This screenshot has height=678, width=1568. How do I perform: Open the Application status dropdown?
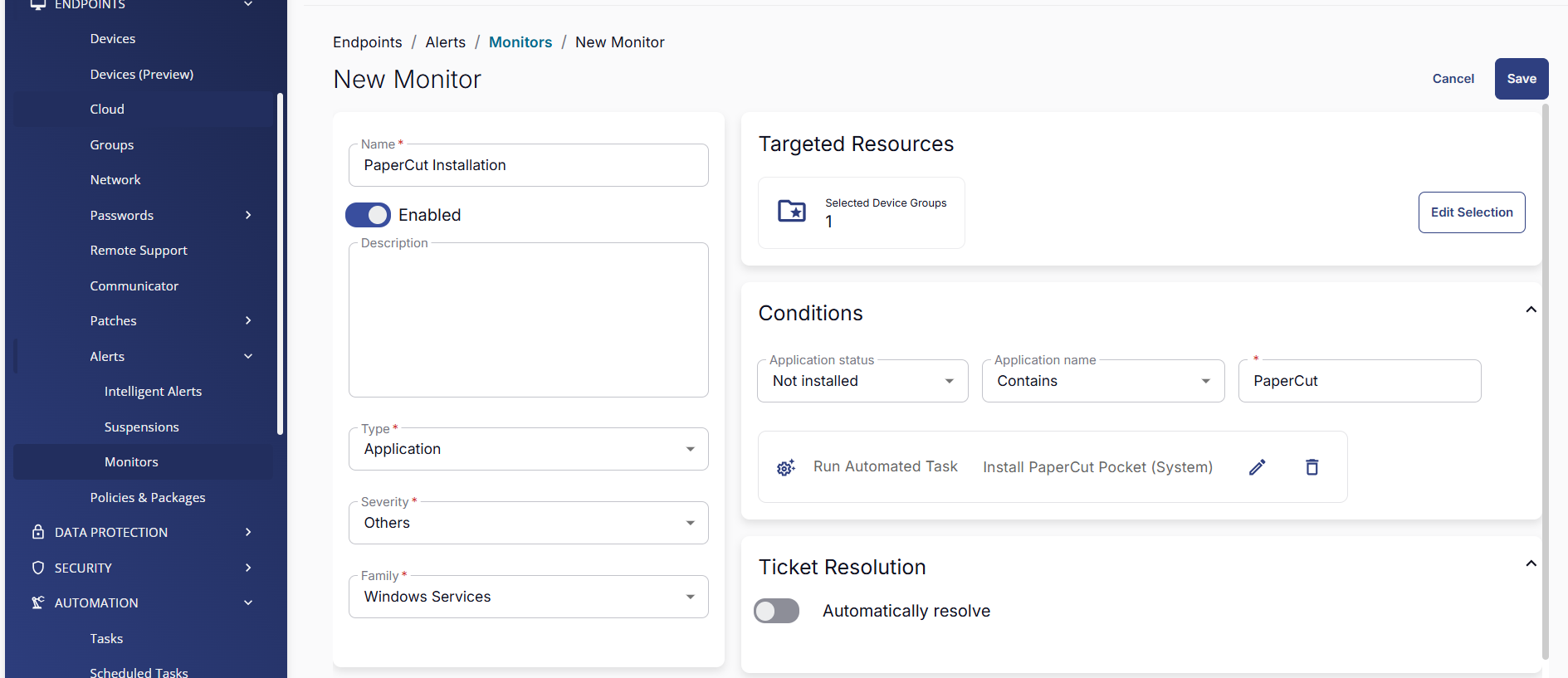click(862, 381)
